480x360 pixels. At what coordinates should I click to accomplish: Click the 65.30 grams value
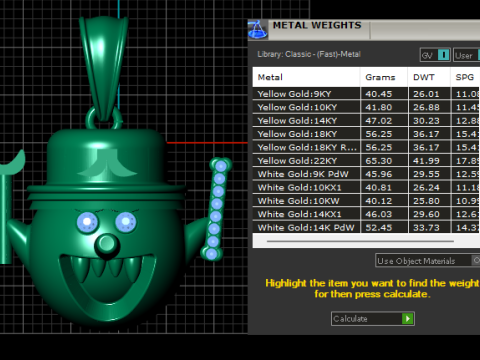point(379,161)
